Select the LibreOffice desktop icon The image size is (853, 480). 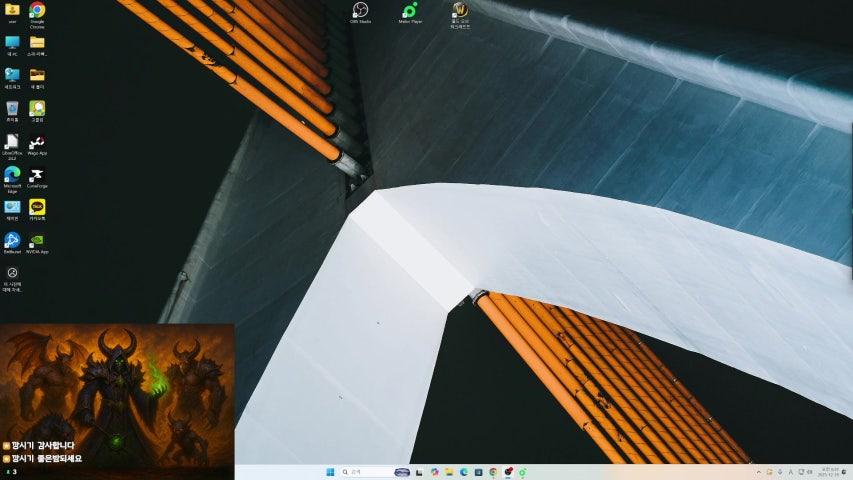[12, 142]
